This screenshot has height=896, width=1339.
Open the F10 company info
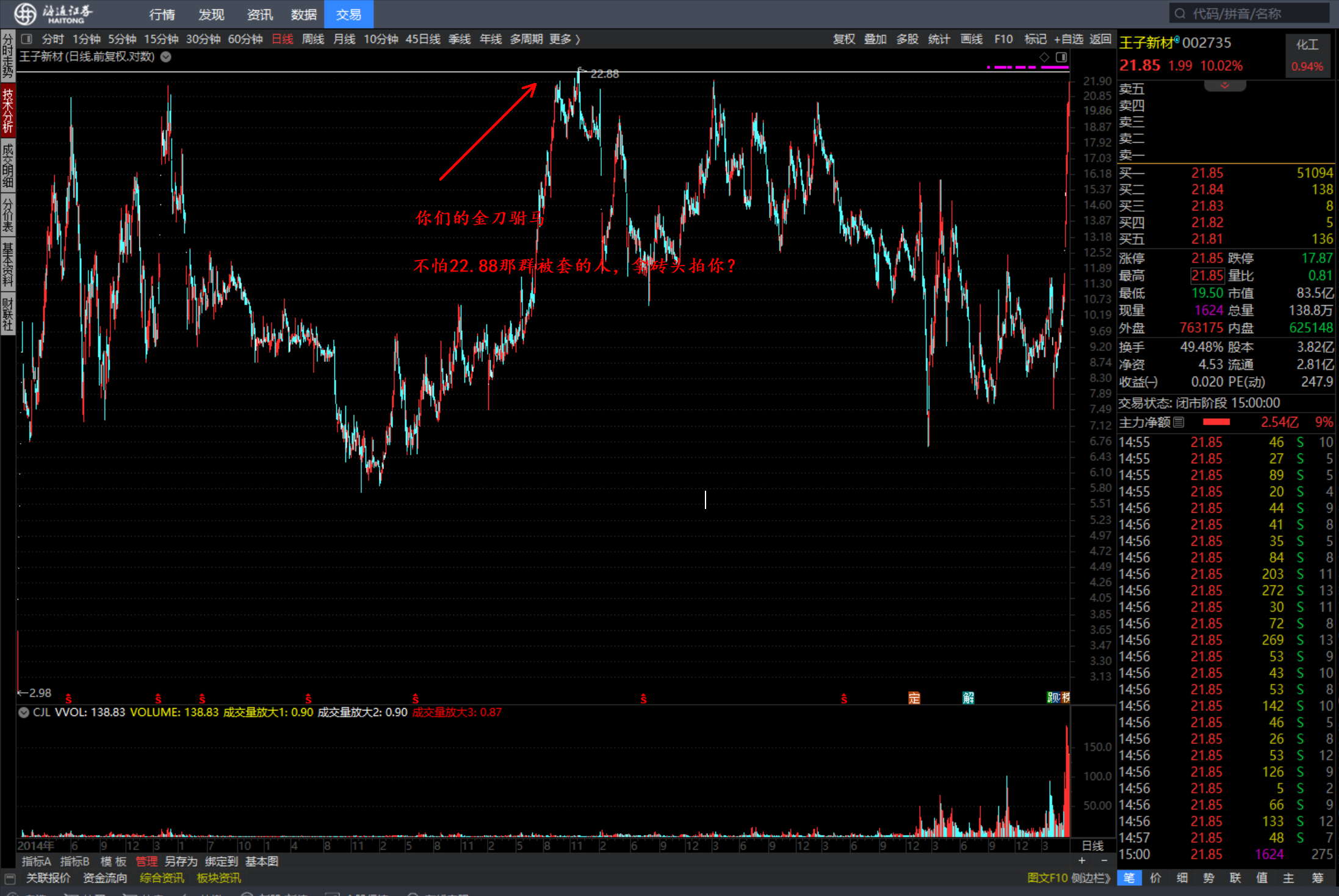click(x=1003, y=39)
